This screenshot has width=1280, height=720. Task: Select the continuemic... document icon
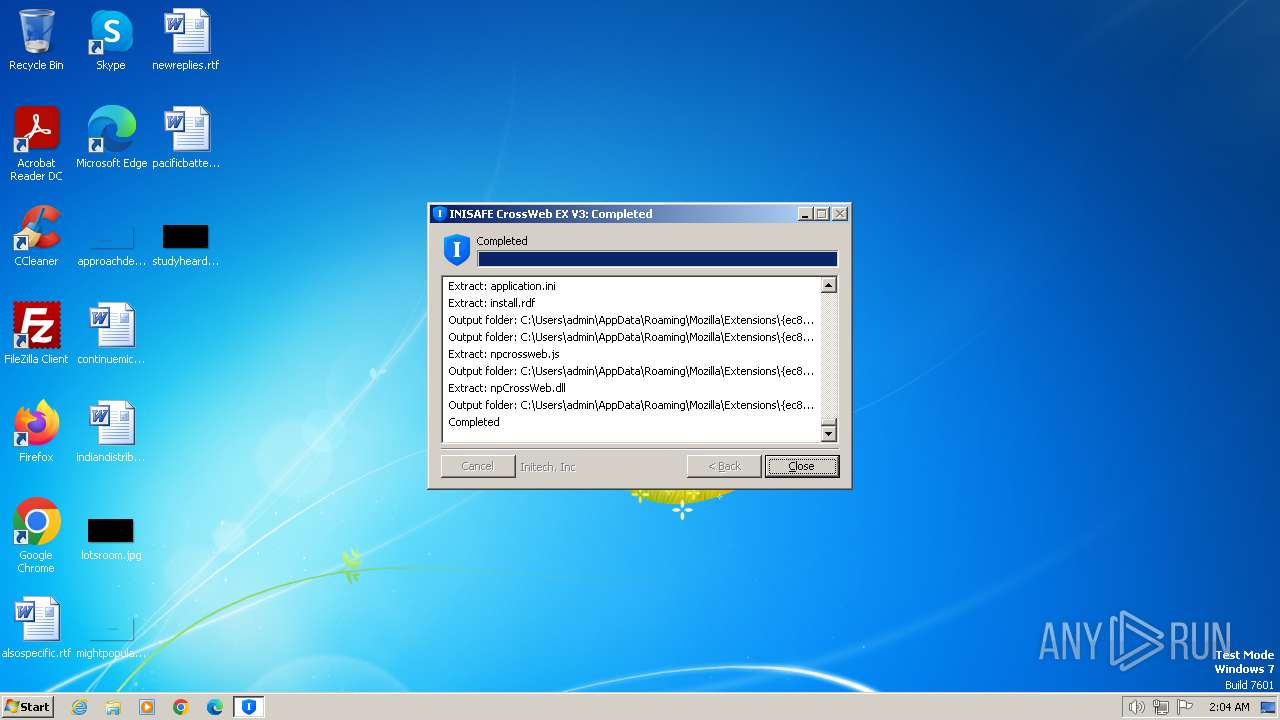tap(111, 334)
